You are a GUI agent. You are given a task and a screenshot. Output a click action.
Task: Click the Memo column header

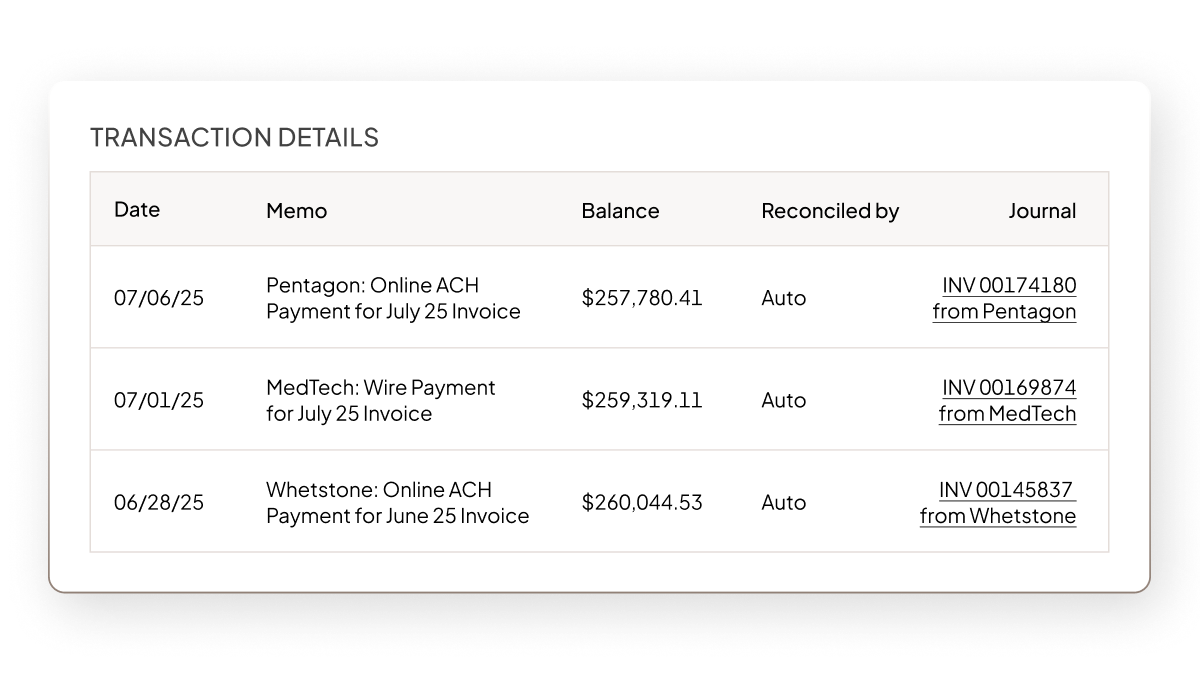(296, 210)
